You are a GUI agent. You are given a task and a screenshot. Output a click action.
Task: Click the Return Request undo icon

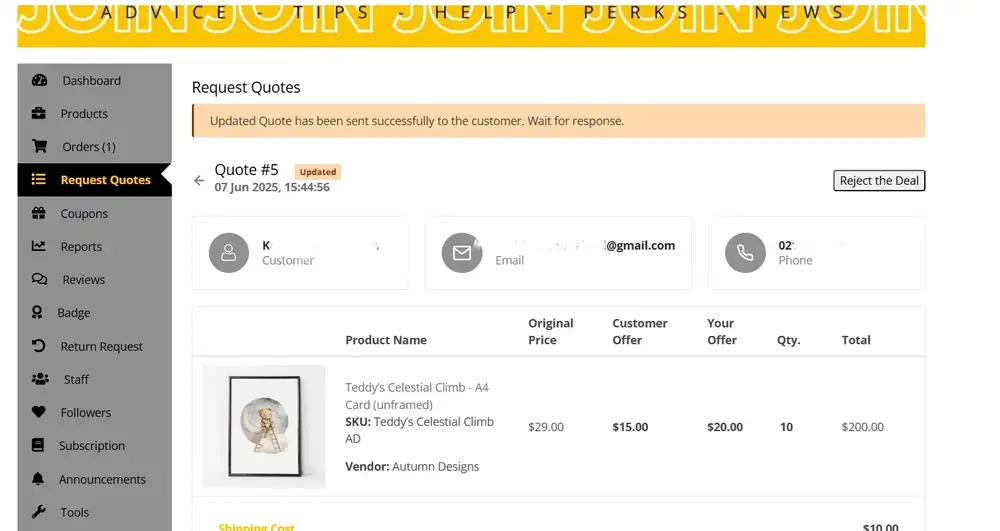(x=39, y=346)
